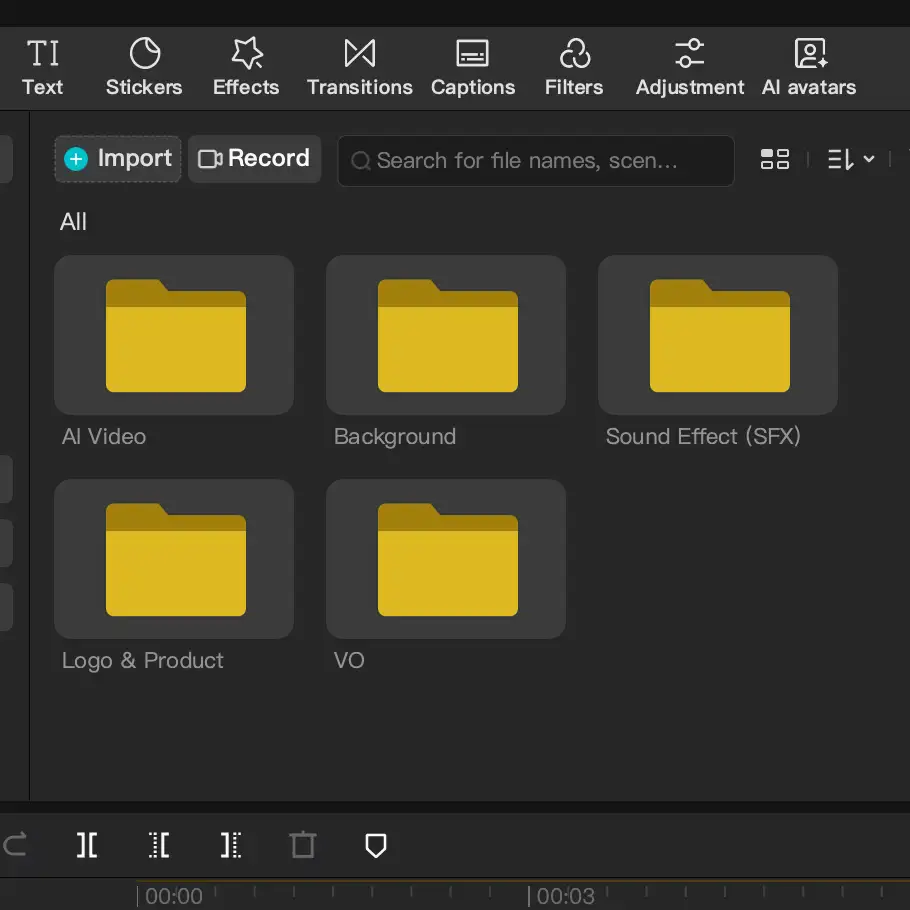
Task: Click the magnifier icon in the search bar
Action: point(360,161)
